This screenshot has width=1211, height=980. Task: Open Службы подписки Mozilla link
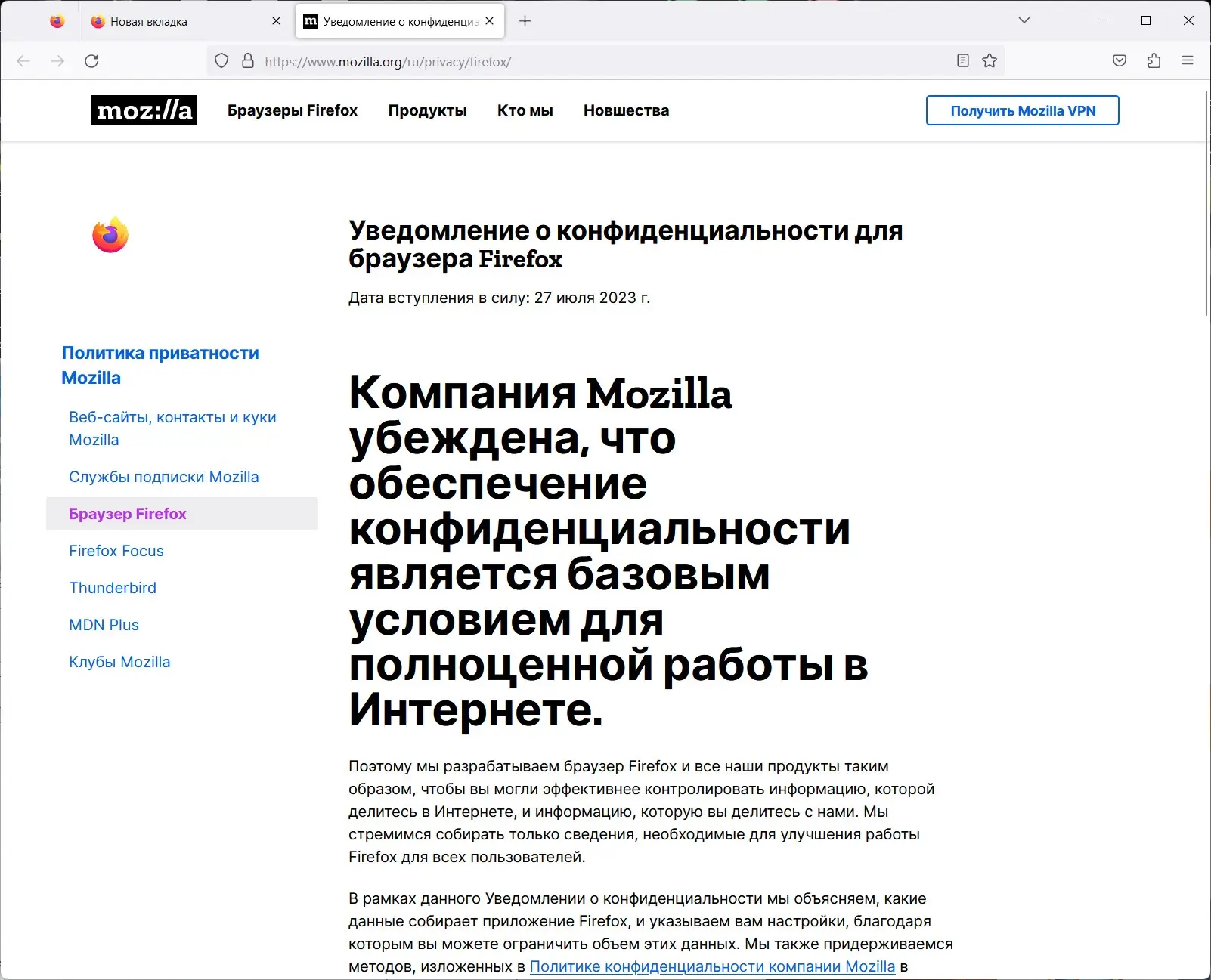coord(164,477)
